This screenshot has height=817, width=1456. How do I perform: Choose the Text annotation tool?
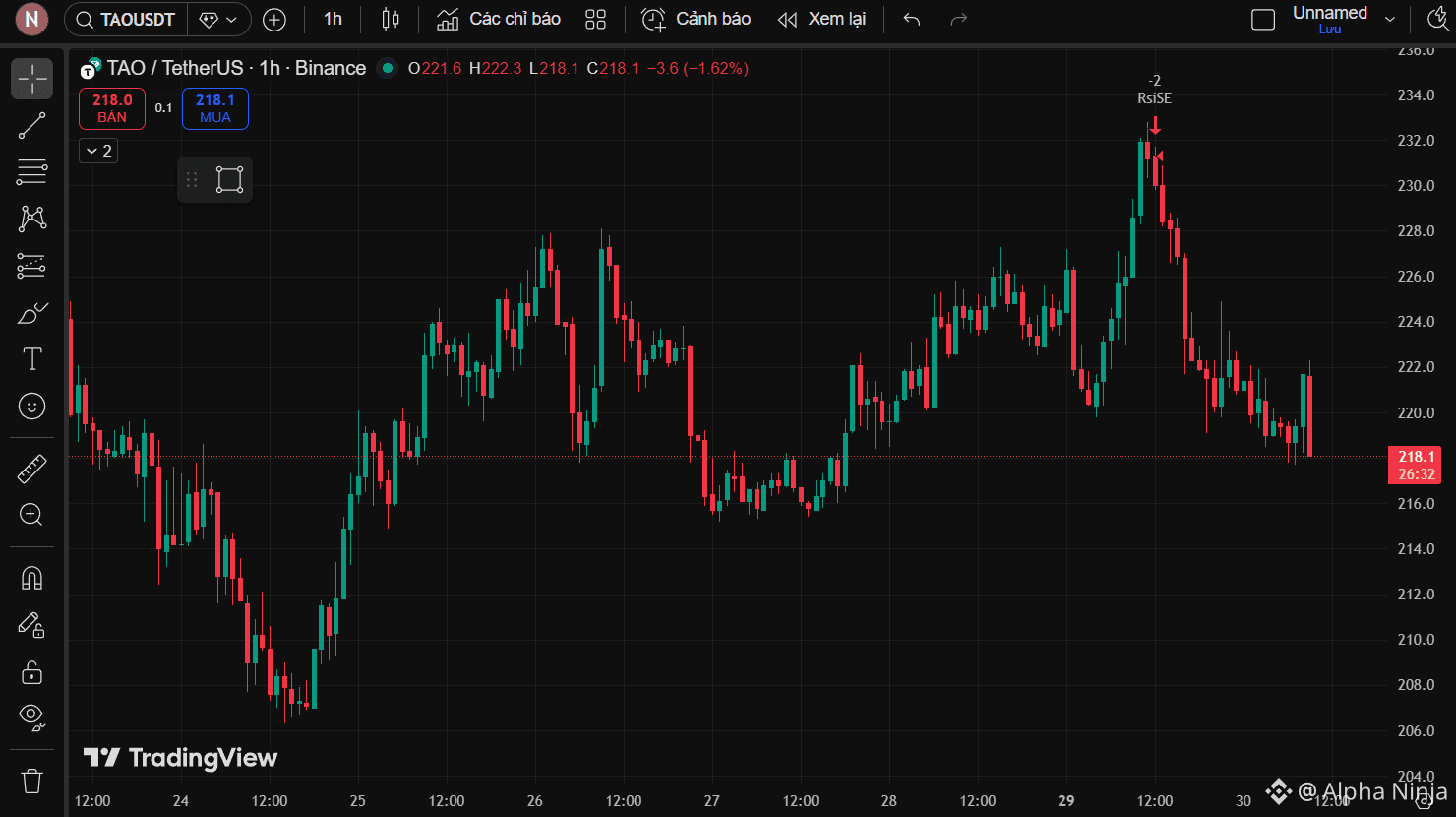(x=31, y=359)
